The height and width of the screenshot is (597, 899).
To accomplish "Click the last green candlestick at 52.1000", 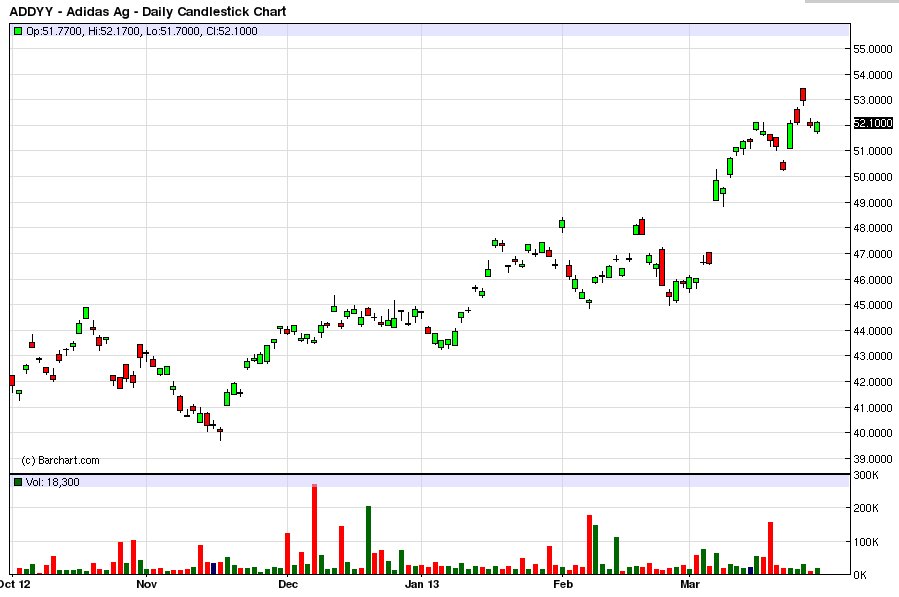I will coord(817,127).
